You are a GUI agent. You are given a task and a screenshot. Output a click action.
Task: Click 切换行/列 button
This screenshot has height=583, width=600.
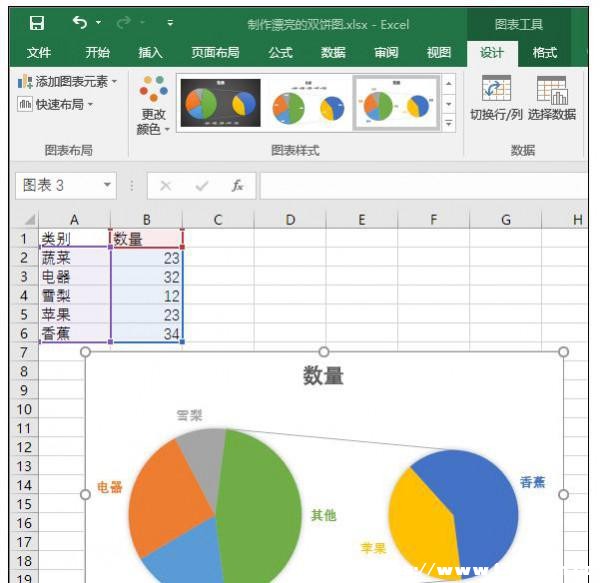click(x=496, y=98)
